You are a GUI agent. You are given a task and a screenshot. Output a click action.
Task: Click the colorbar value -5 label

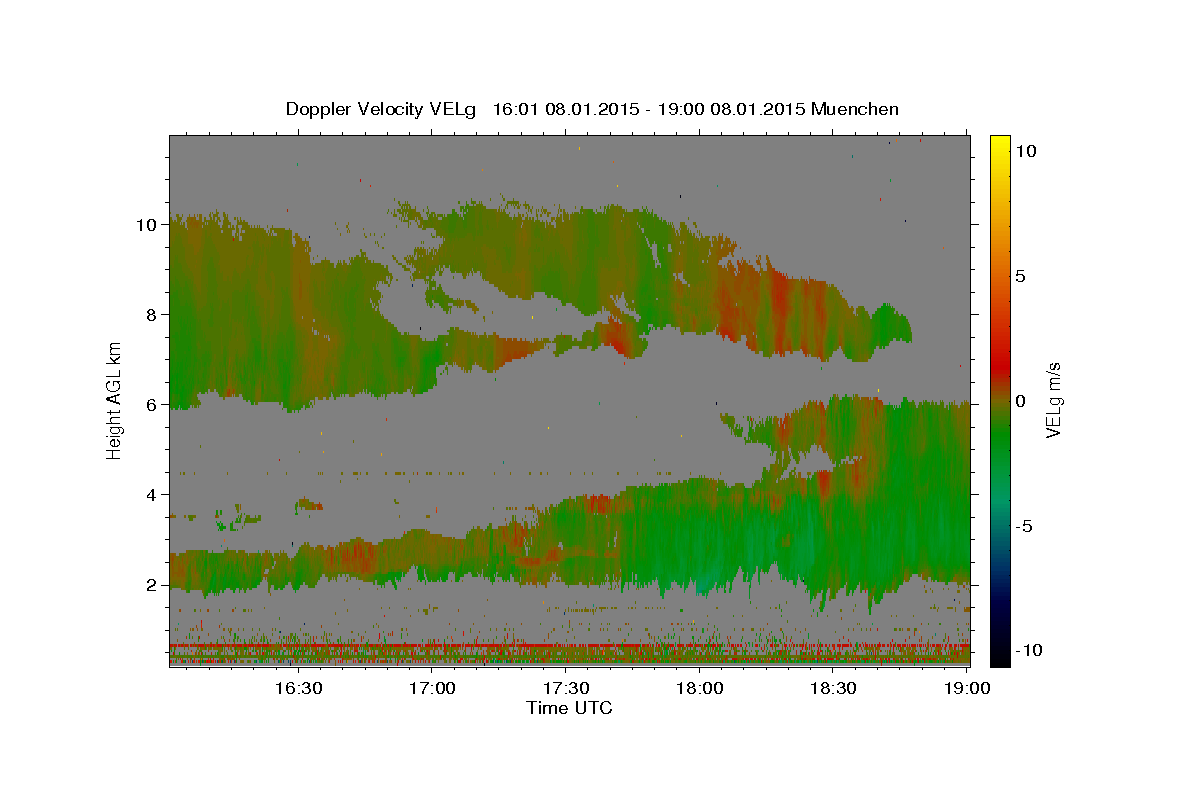(x=1024, y=526)
